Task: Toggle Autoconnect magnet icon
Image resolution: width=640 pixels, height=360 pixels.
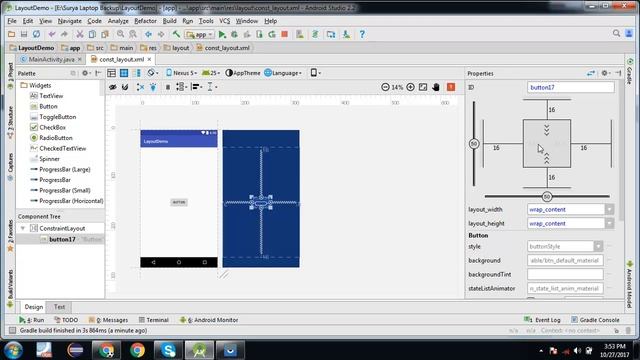Action: [x=125, y=87]
